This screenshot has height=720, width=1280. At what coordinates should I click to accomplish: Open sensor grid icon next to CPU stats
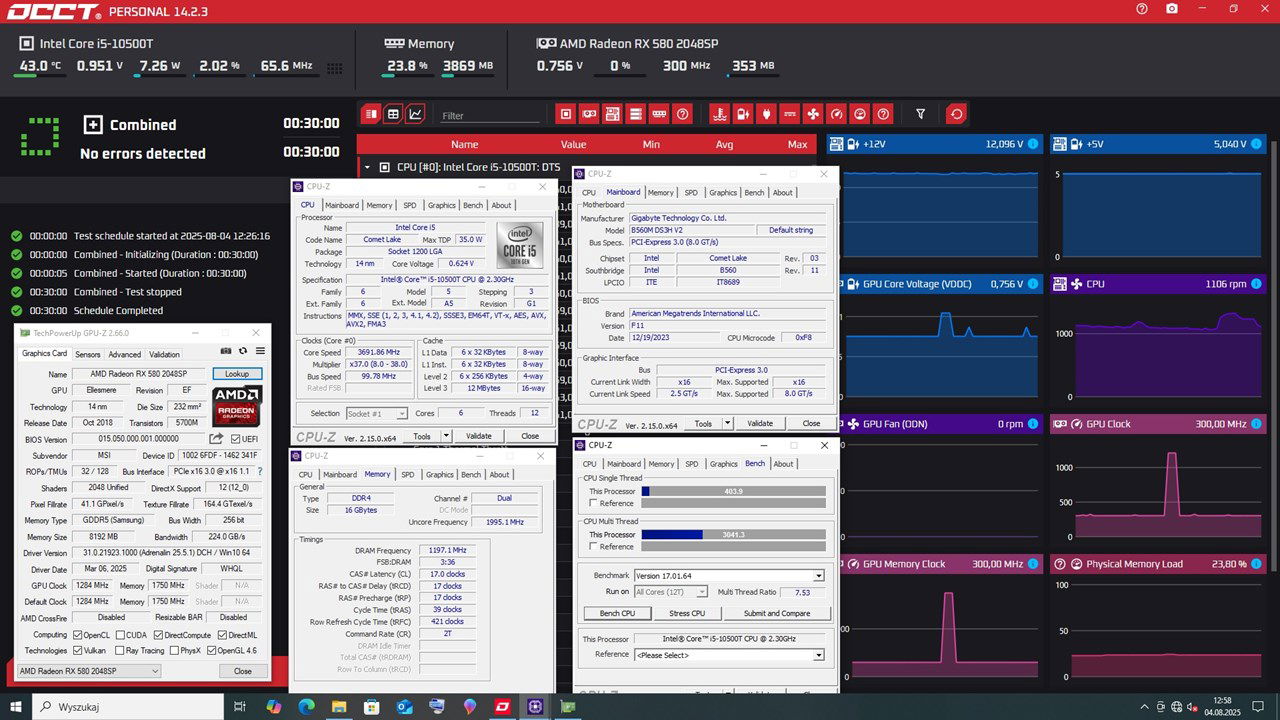pyautogui.click(x=334, y=68)
